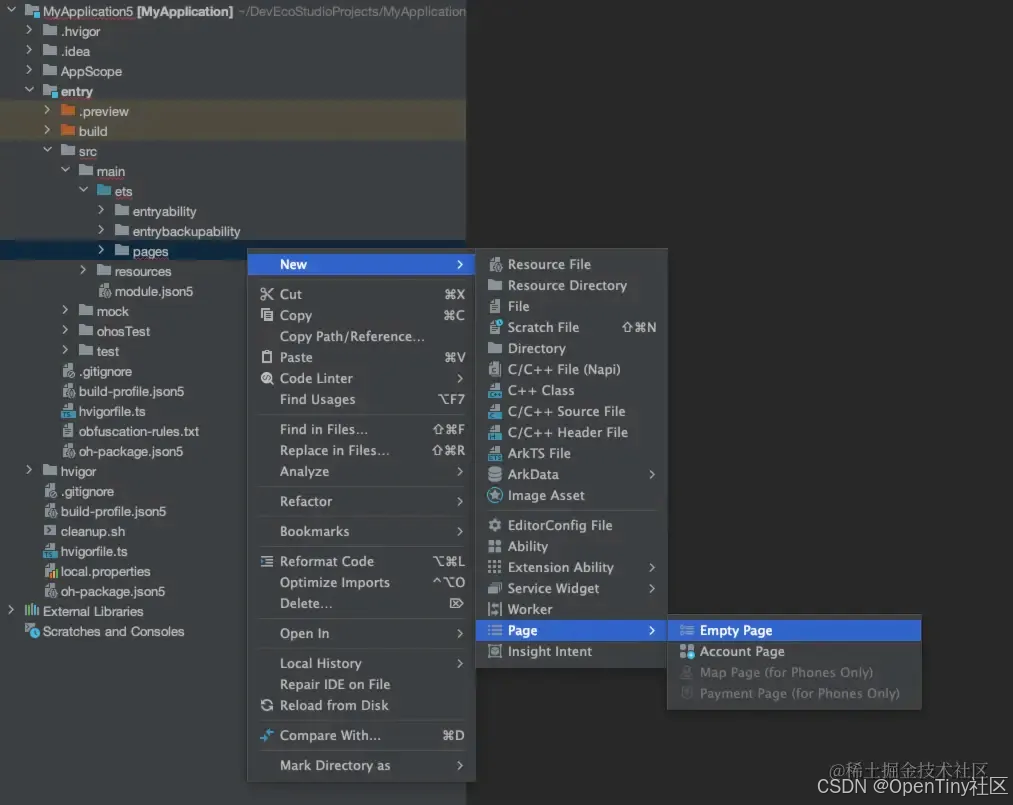The width and height of the screenshot is (1013, 805).
Task: Click the Copy icon in context menu
Action: [267, 315]
